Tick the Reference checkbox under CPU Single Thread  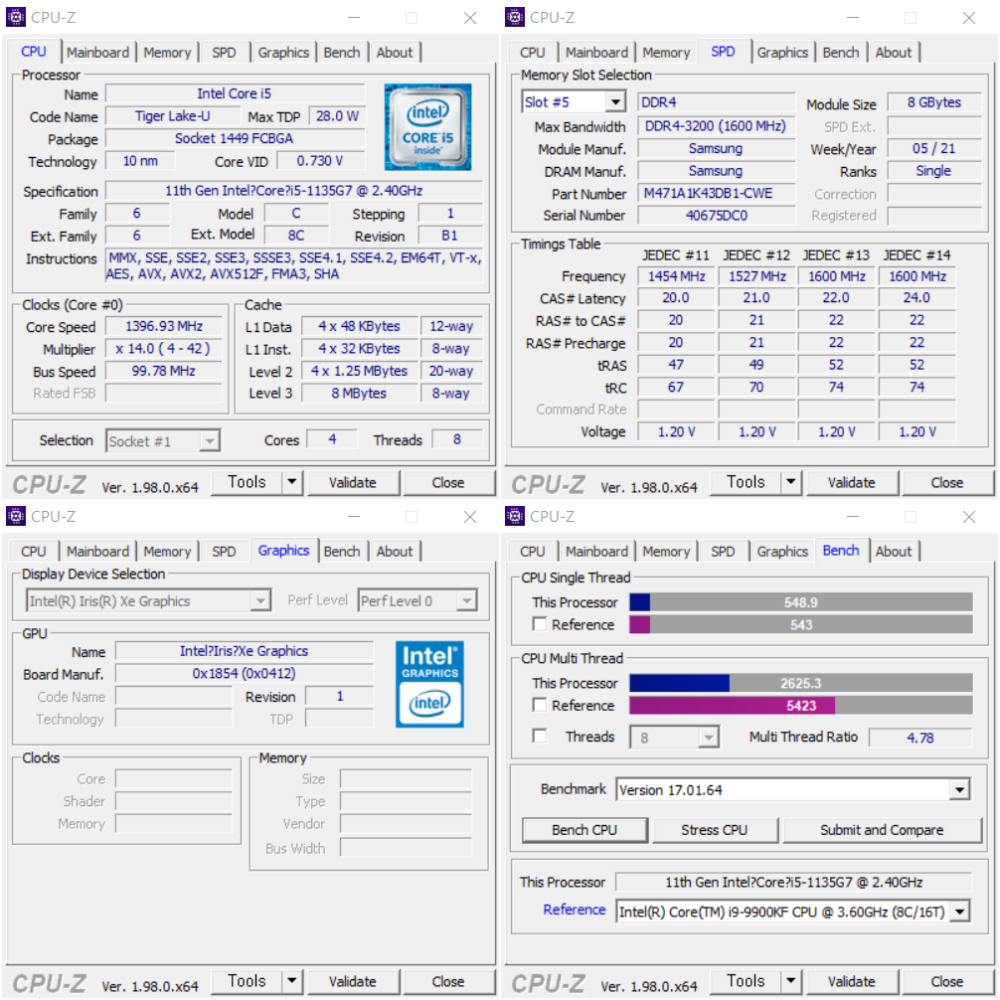click(x=540, y=624)
